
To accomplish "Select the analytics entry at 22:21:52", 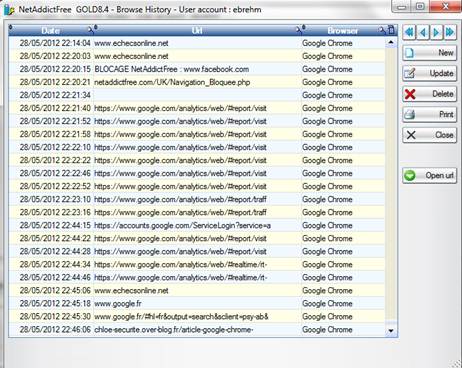I will [x=197, y=121].
